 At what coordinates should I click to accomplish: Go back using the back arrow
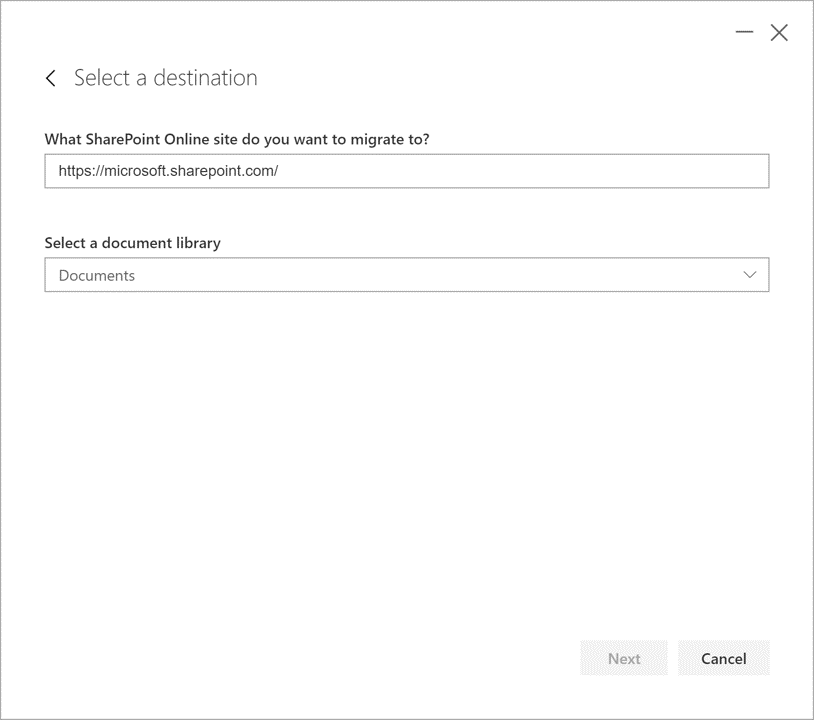(x=51, y=78)
